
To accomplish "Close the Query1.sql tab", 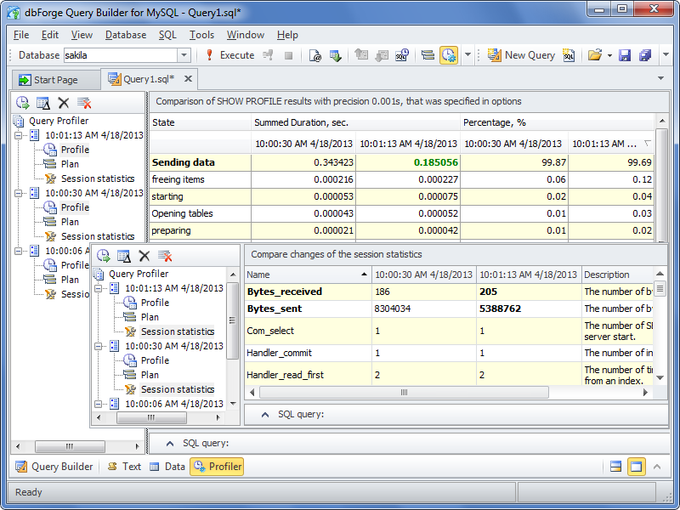I will [188, 79].
